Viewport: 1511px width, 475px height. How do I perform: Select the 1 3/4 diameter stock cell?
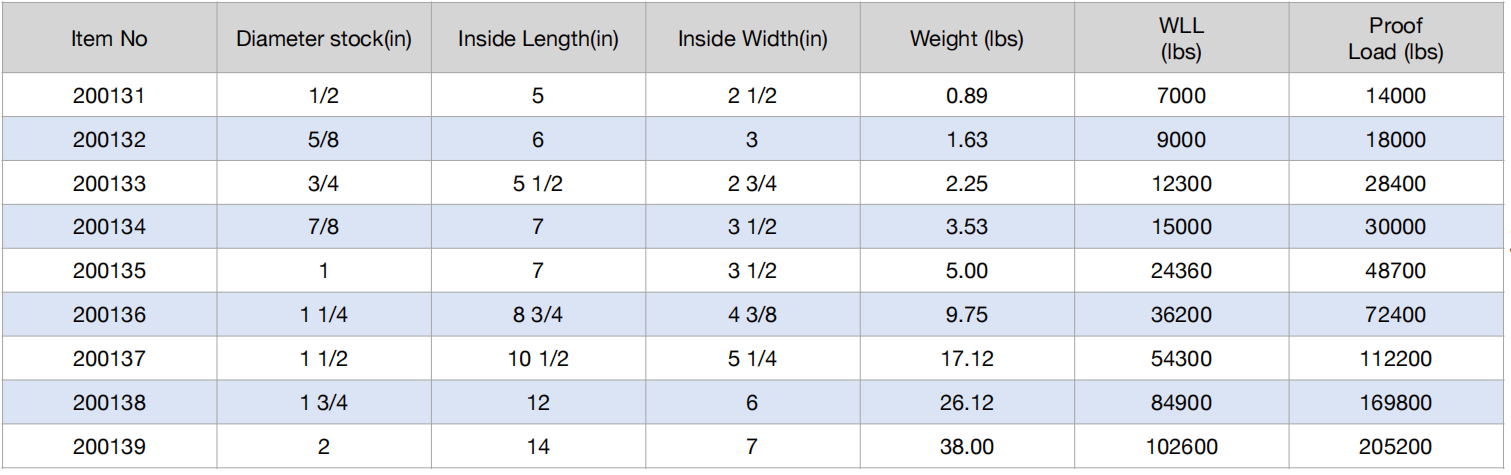(x=324, y=402)
